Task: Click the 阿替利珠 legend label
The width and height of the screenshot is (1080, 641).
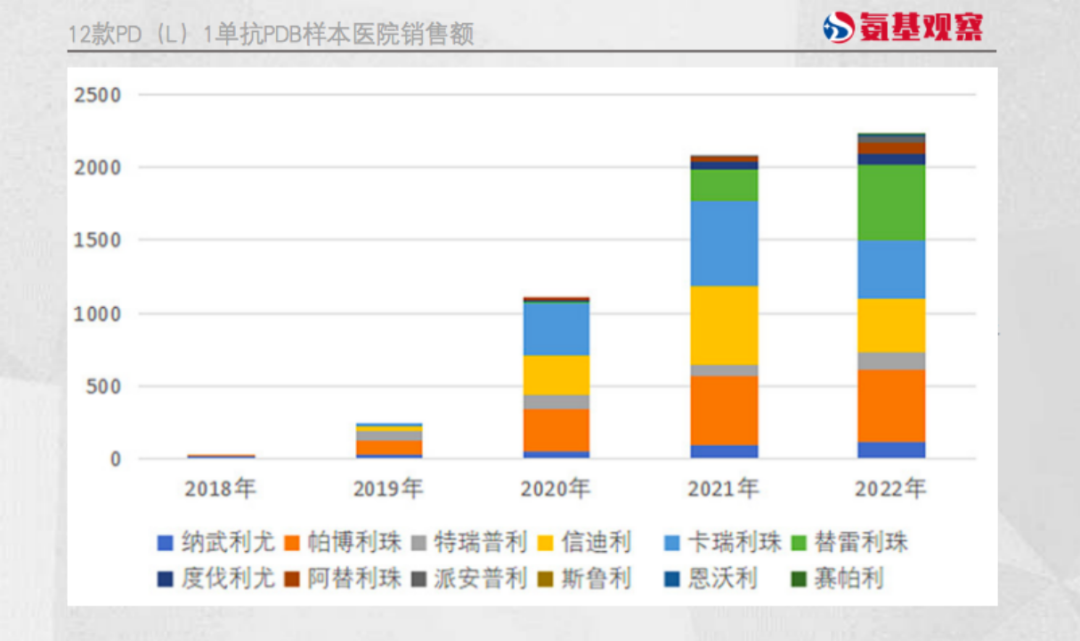Action: [x=355, y=578]
